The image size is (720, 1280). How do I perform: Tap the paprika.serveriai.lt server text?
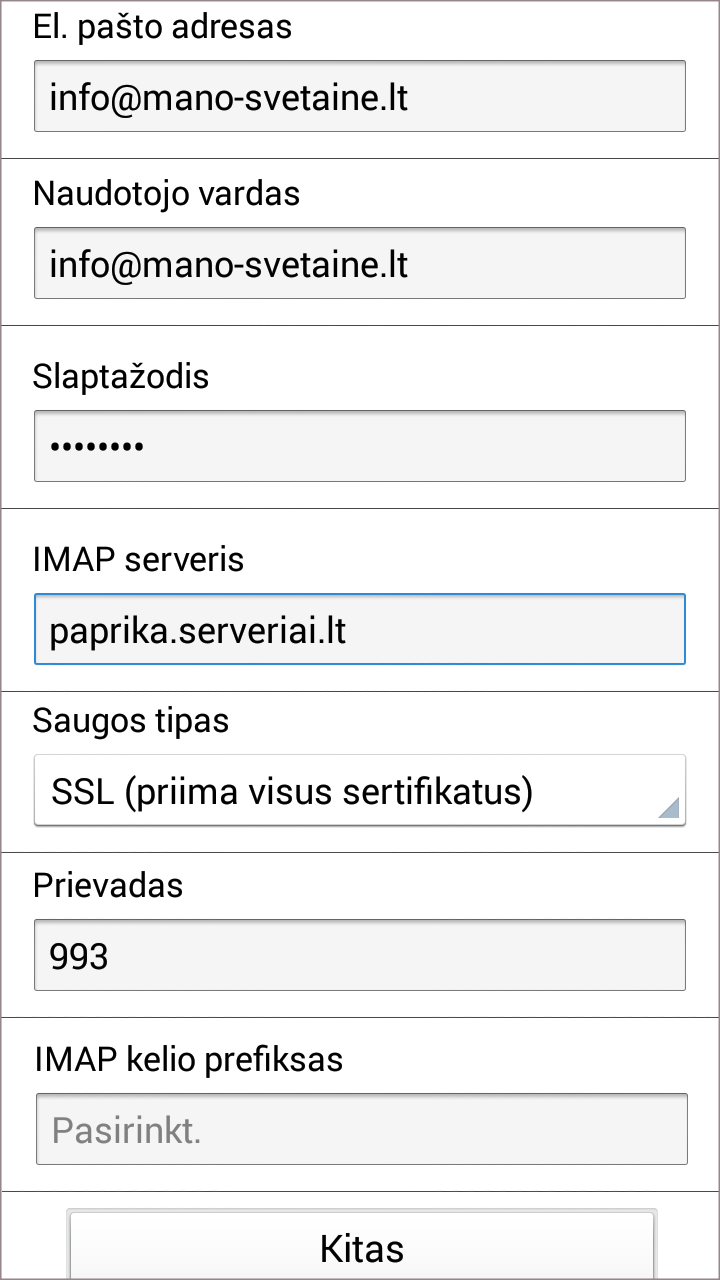coord(198,631)
